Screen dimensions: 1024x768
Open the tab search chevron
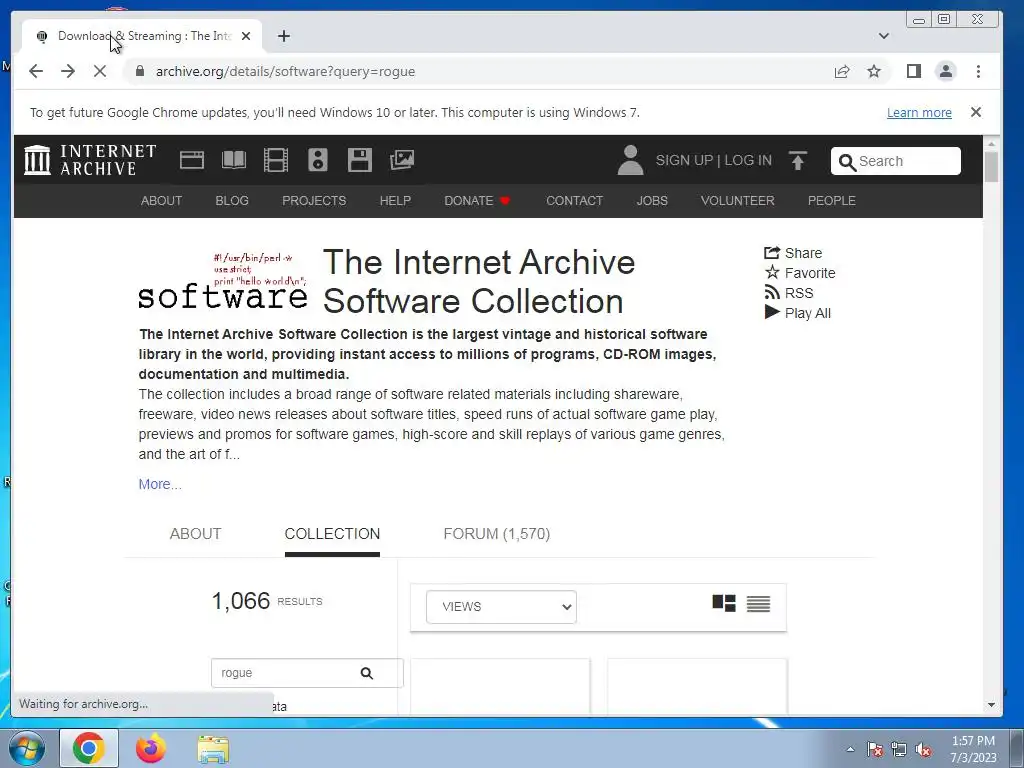click(x=884, y=36)
